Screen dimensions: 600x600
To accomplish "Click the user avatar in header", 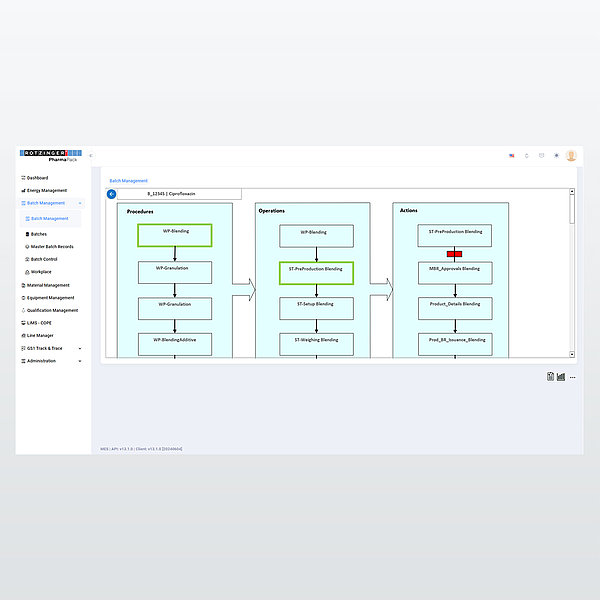I will (x=571, y=156).
